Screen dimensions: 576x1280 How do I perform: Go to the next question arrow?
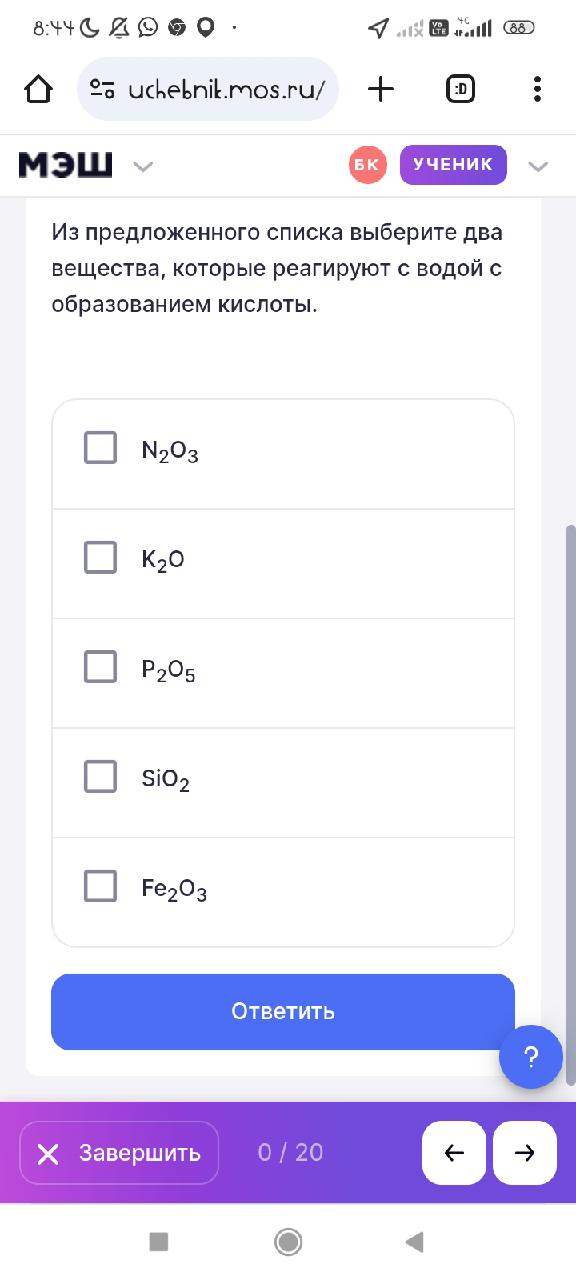pyautogui.click(x=525, y=1153)
